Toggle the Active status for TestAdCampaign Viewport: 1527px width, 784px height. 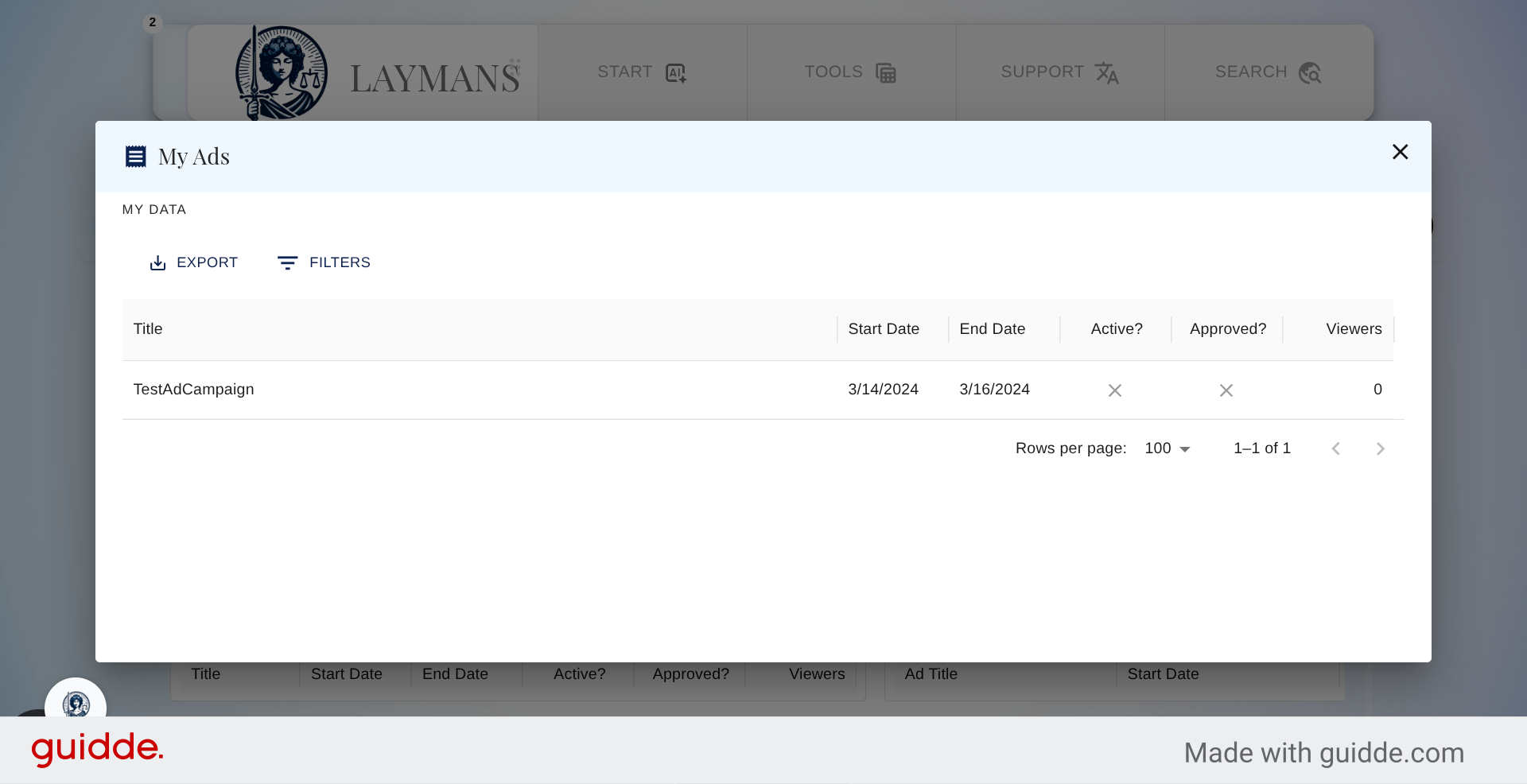click(x=1114, y=390)
